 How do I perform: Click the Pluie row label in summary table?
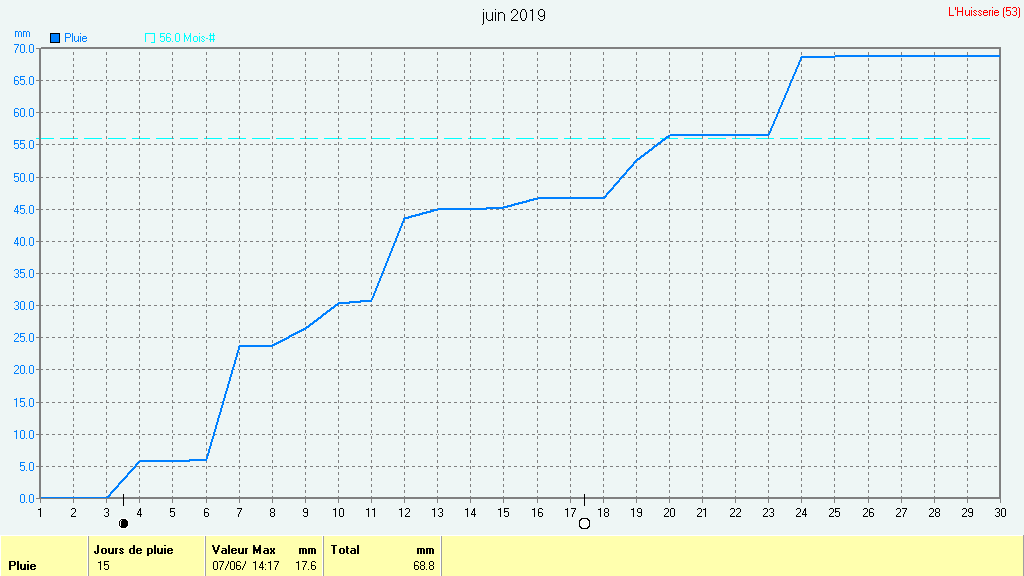coord(22,566)
